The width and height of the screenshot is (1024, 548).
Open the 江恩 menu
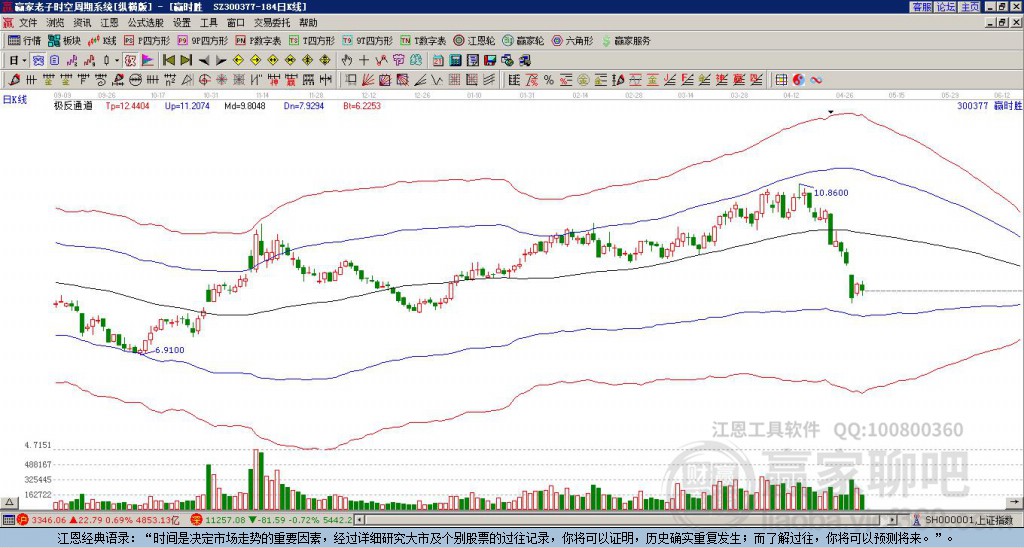(109, 23)
